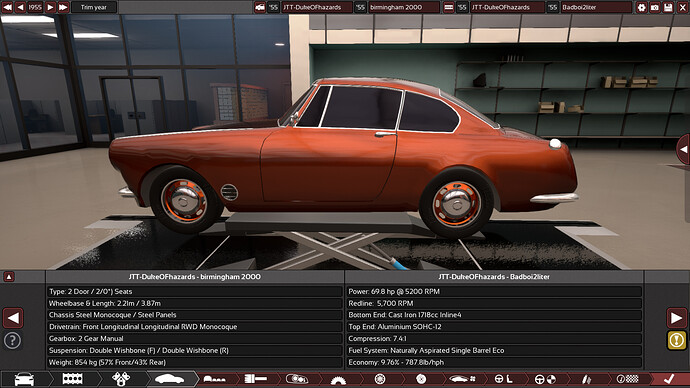
Task: Click the Weight: 854 kg row
Action: click(x=195, y=362)
